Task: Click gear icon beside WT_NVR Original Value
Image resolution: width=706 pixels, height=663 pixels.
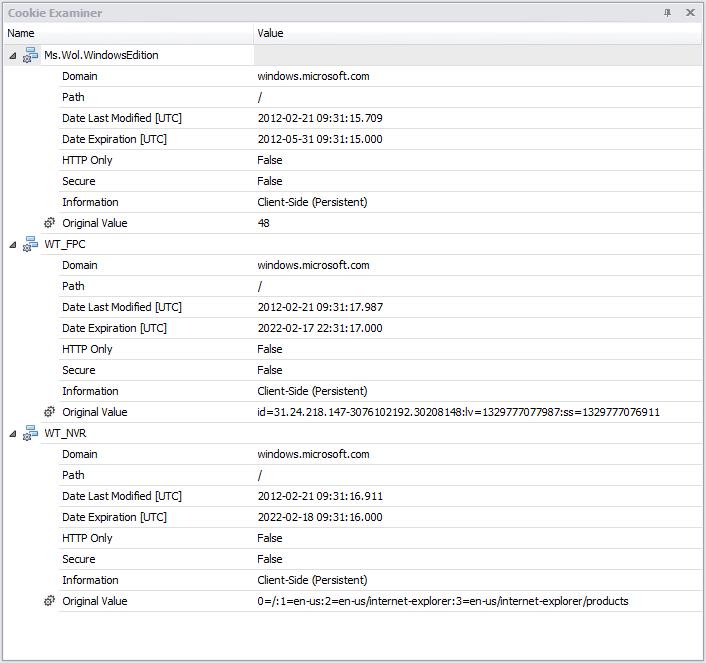Action: (49, 601)
